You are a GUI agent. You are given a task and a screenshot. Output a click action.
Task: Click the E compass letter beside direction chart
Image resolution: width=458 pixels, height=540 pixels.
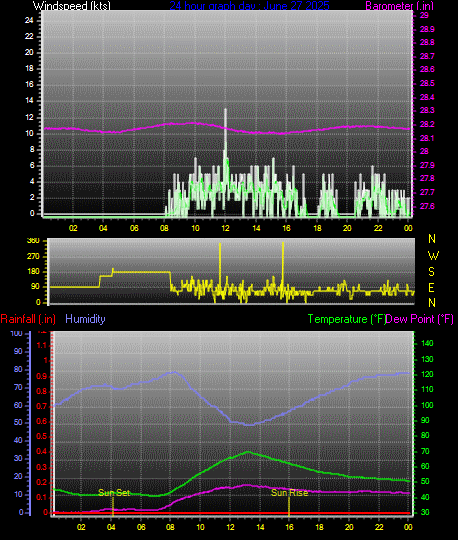pyautogui.click(x=431, y=287)
